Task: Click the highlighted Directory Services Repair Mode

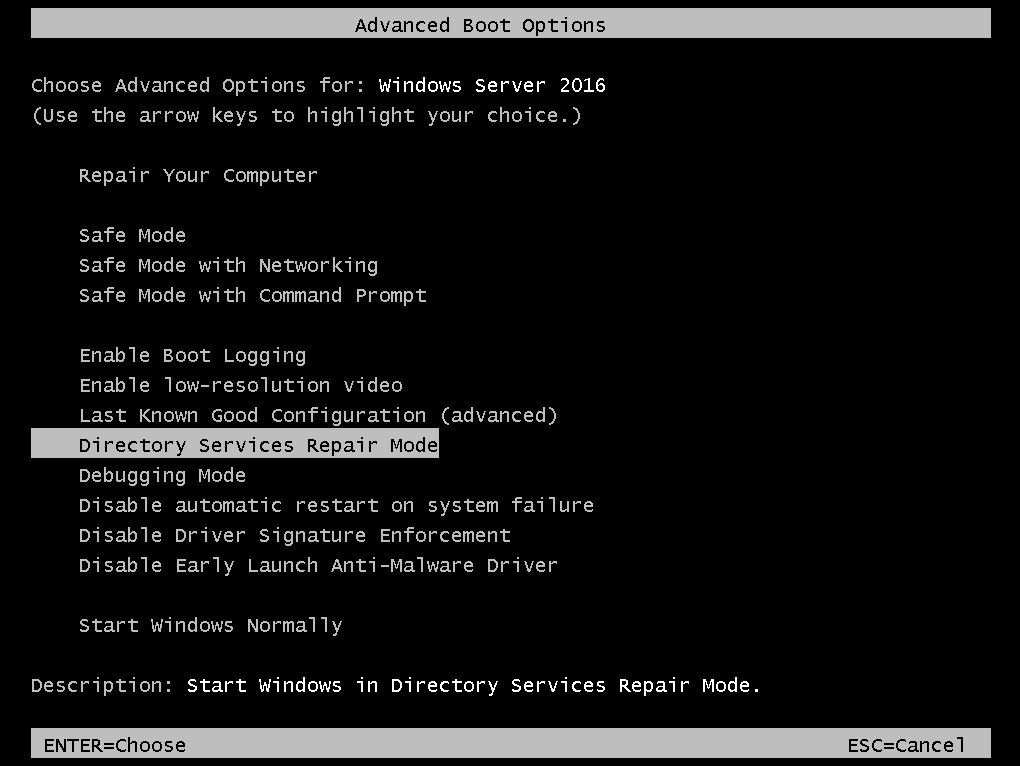Action: (258, 445)
